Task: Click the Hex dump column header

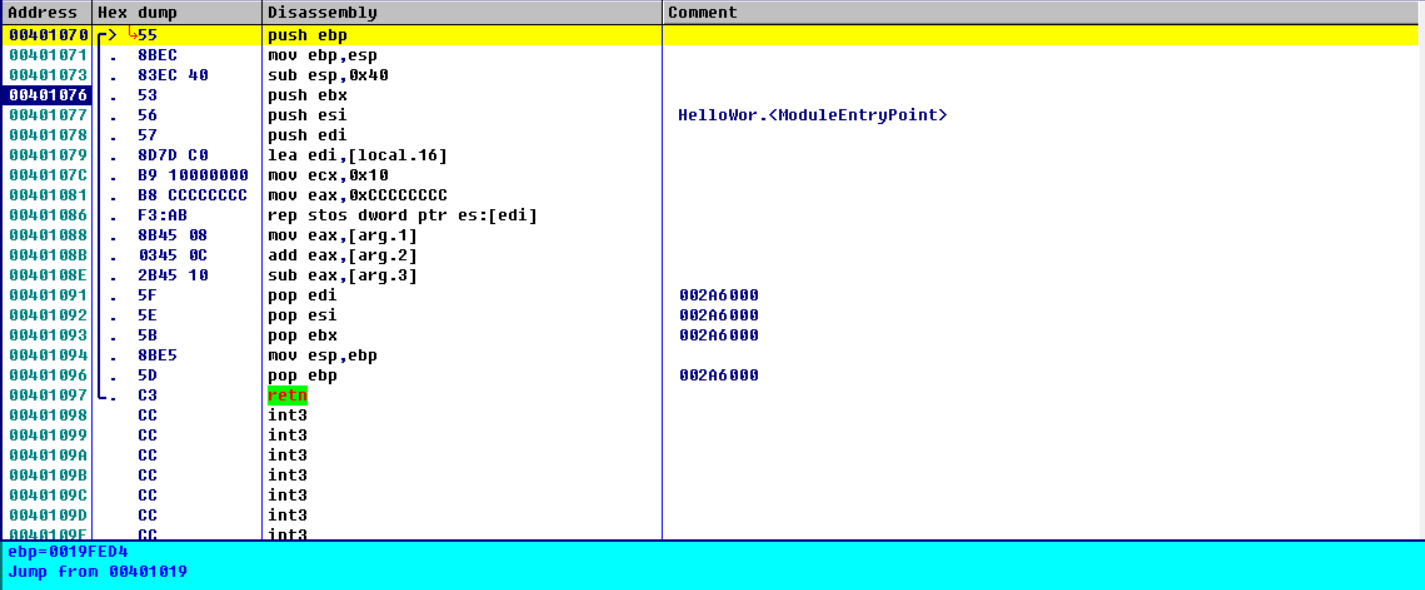Action: [137, 12]
